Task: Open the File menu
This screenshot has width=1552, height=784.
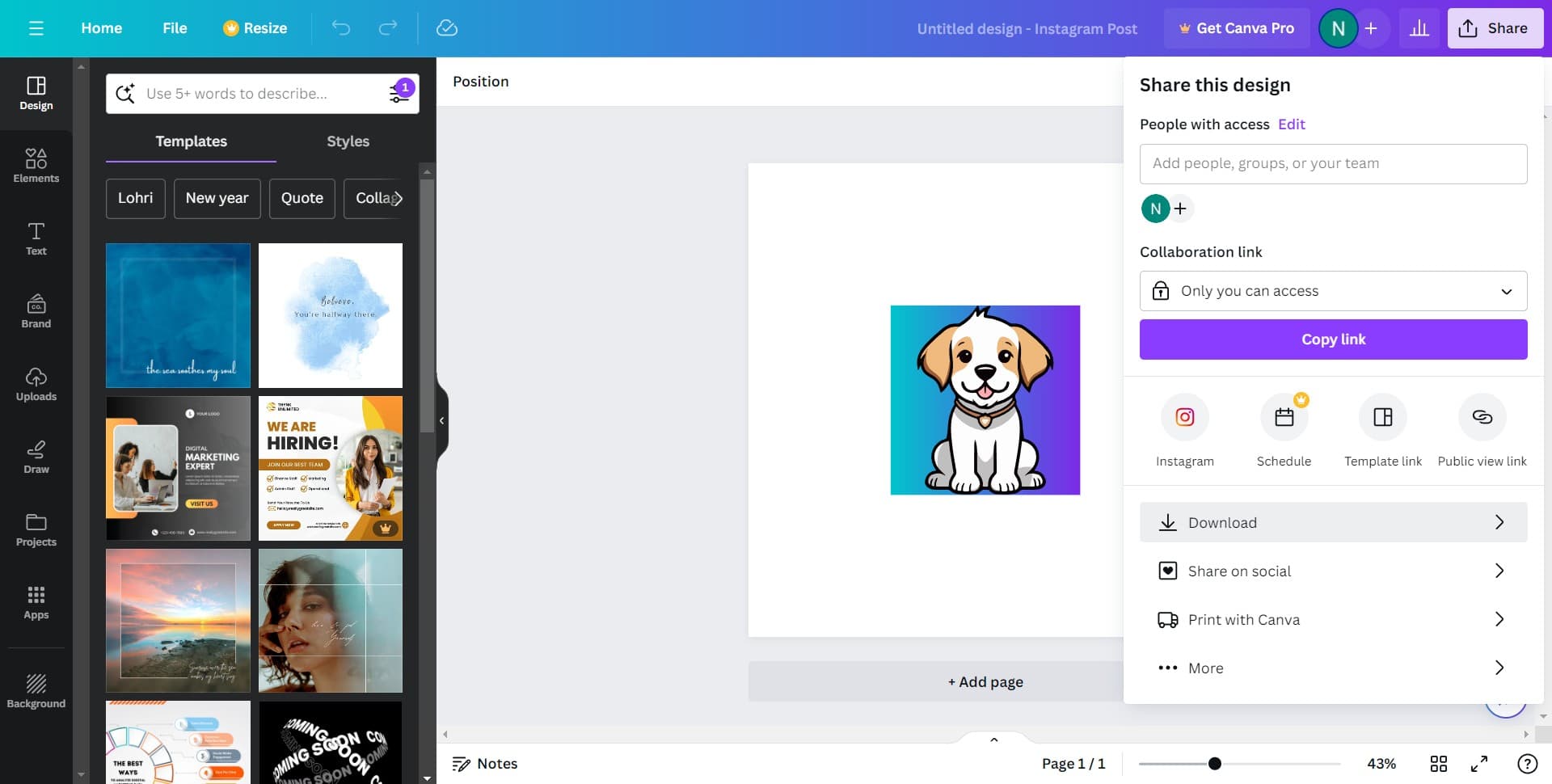Action: point(175,28)
